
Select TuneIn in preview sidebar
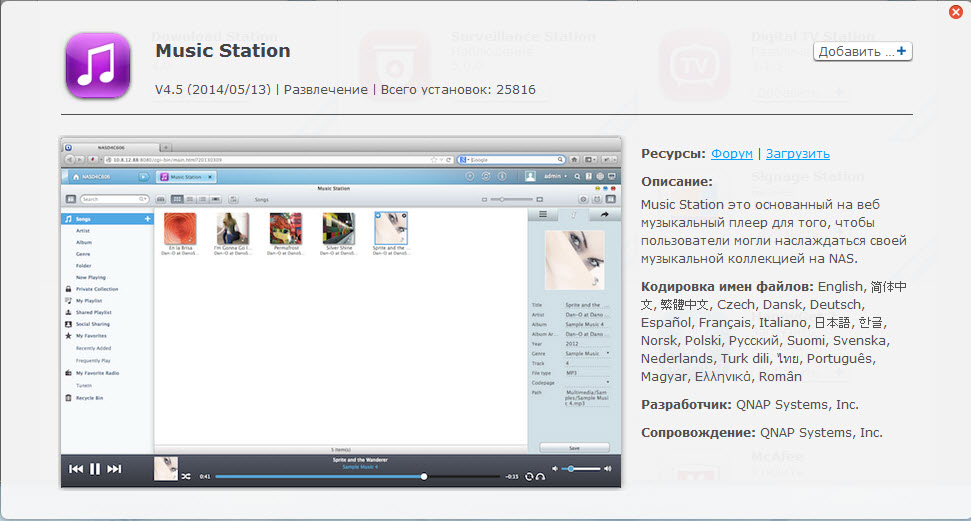[x=84, y=385]
